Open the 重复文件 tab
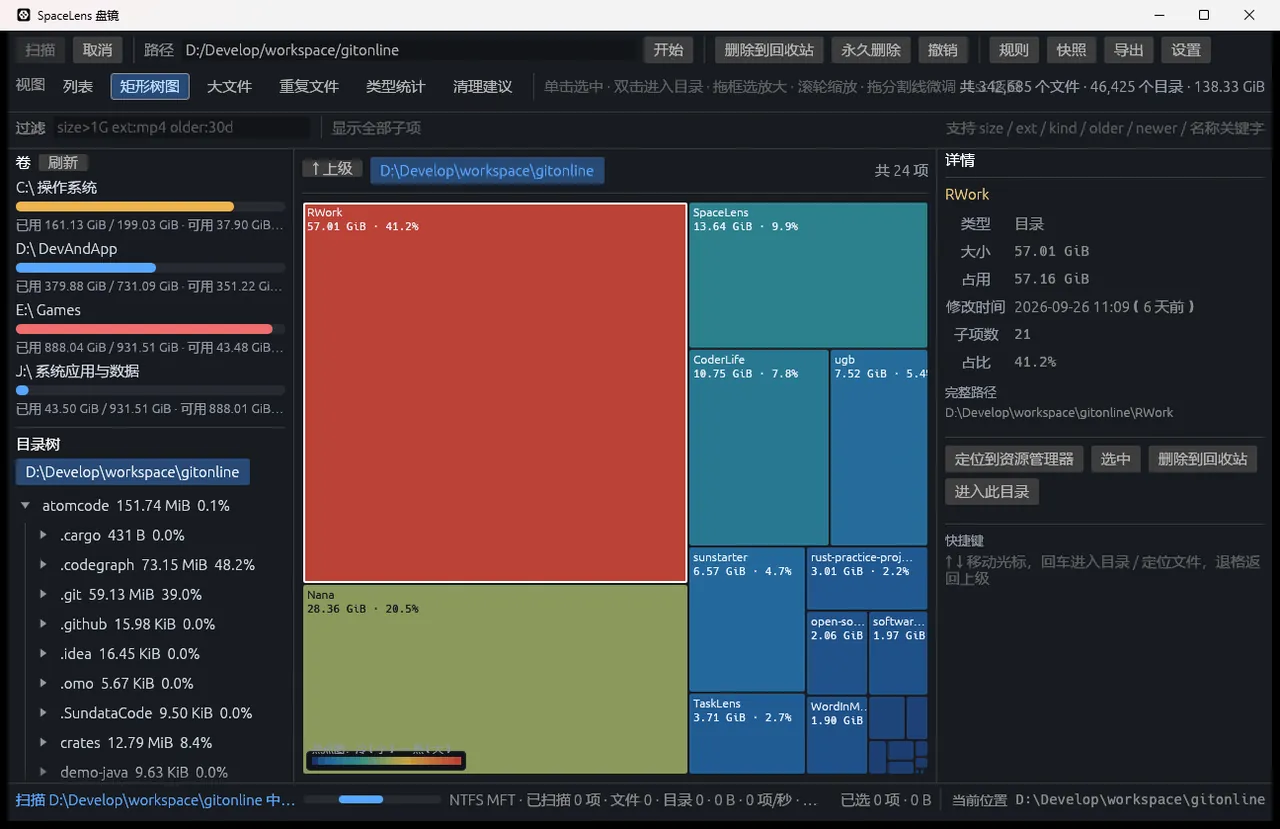The height and width of the screenshot is (829, 1280). (x=309, y=87)
